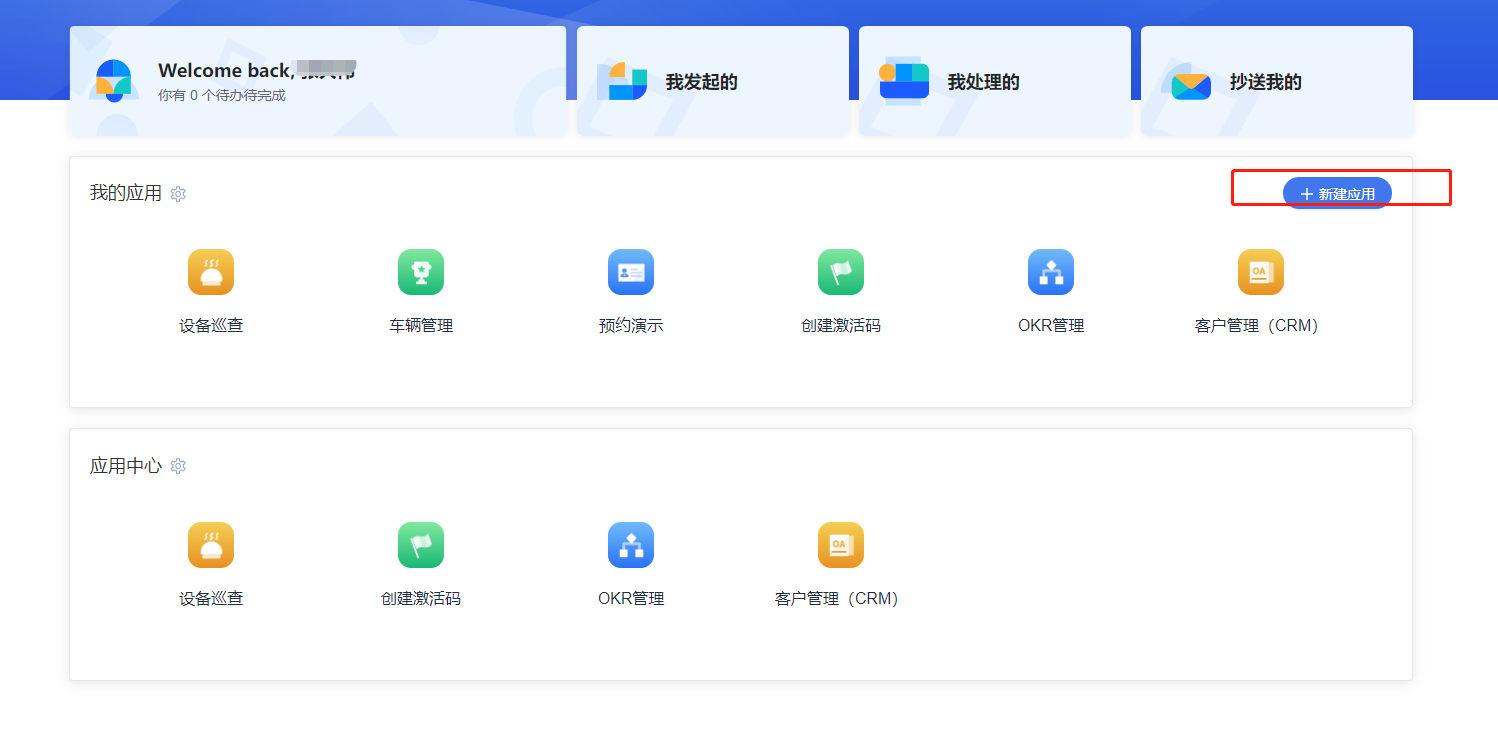Open the 车辆管理 app icon

pyautogui.click(x=421, y=272)
